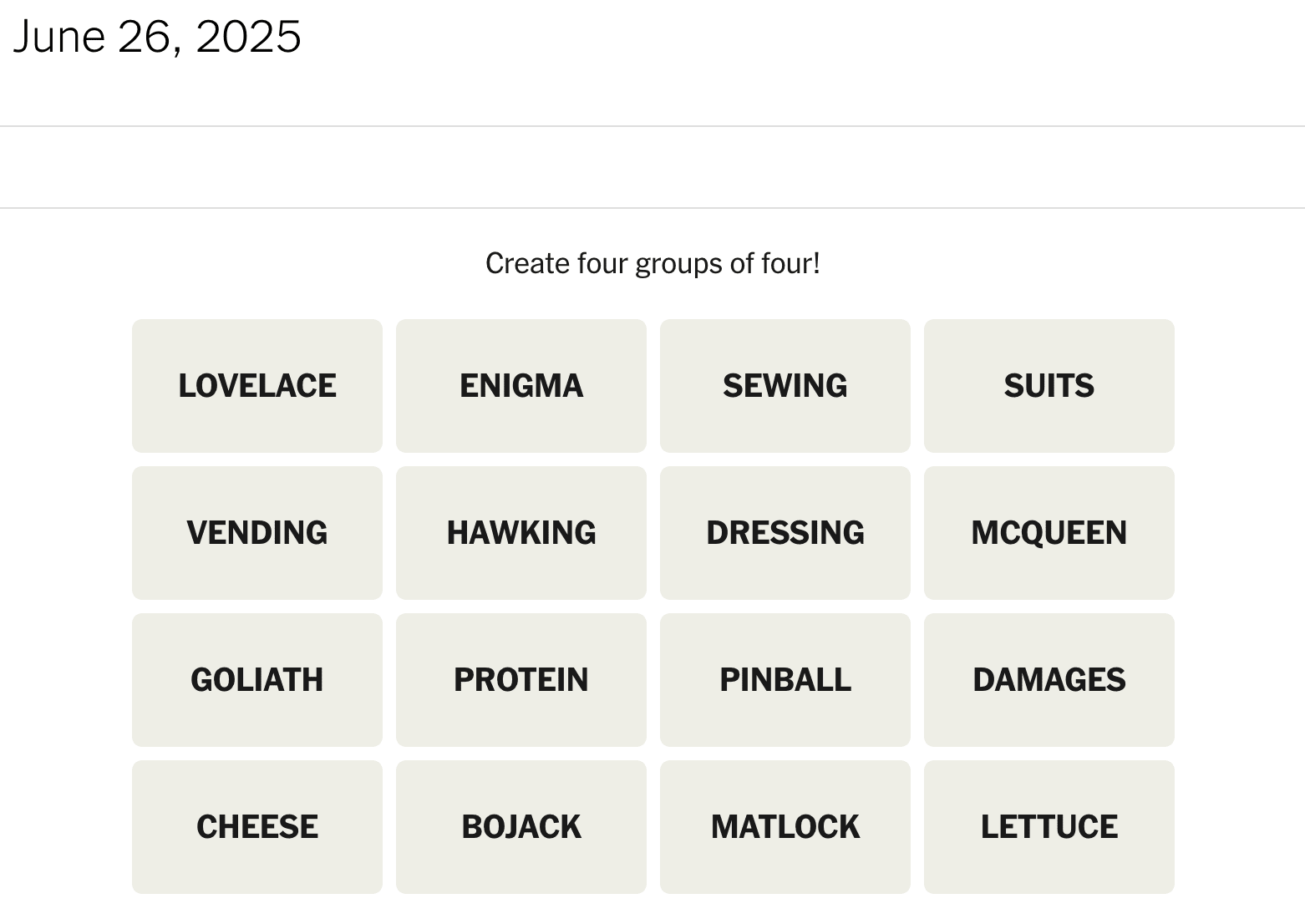This screenshot has width=1305, height=924.
Task: Choose the DAMAGES word tile
Action: [x=1049, y=680]
